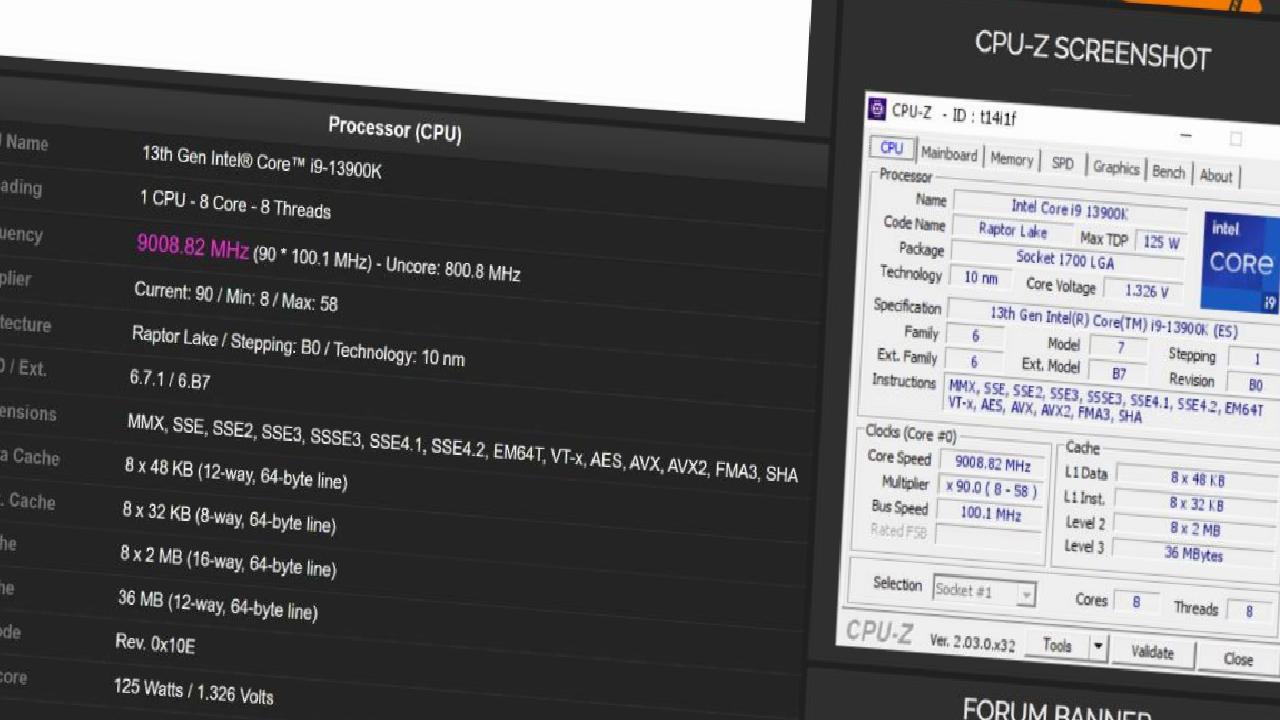This screenshot has width=1280, height=720.
Task: Click the Revision value B0
Action: click(1255, 384)
